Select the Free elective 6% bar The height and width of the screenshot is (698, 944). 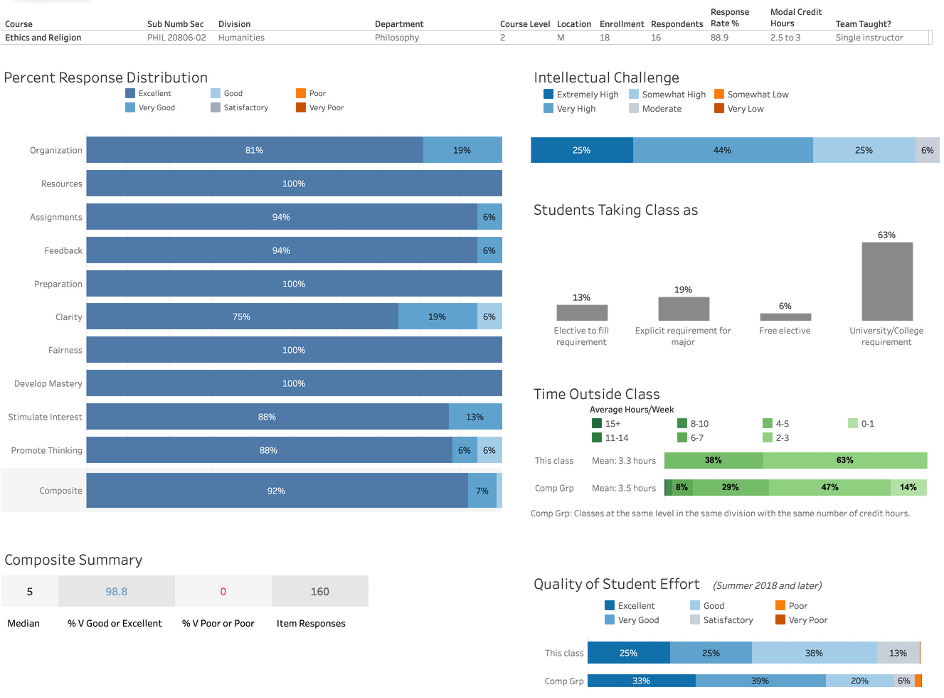785,317
